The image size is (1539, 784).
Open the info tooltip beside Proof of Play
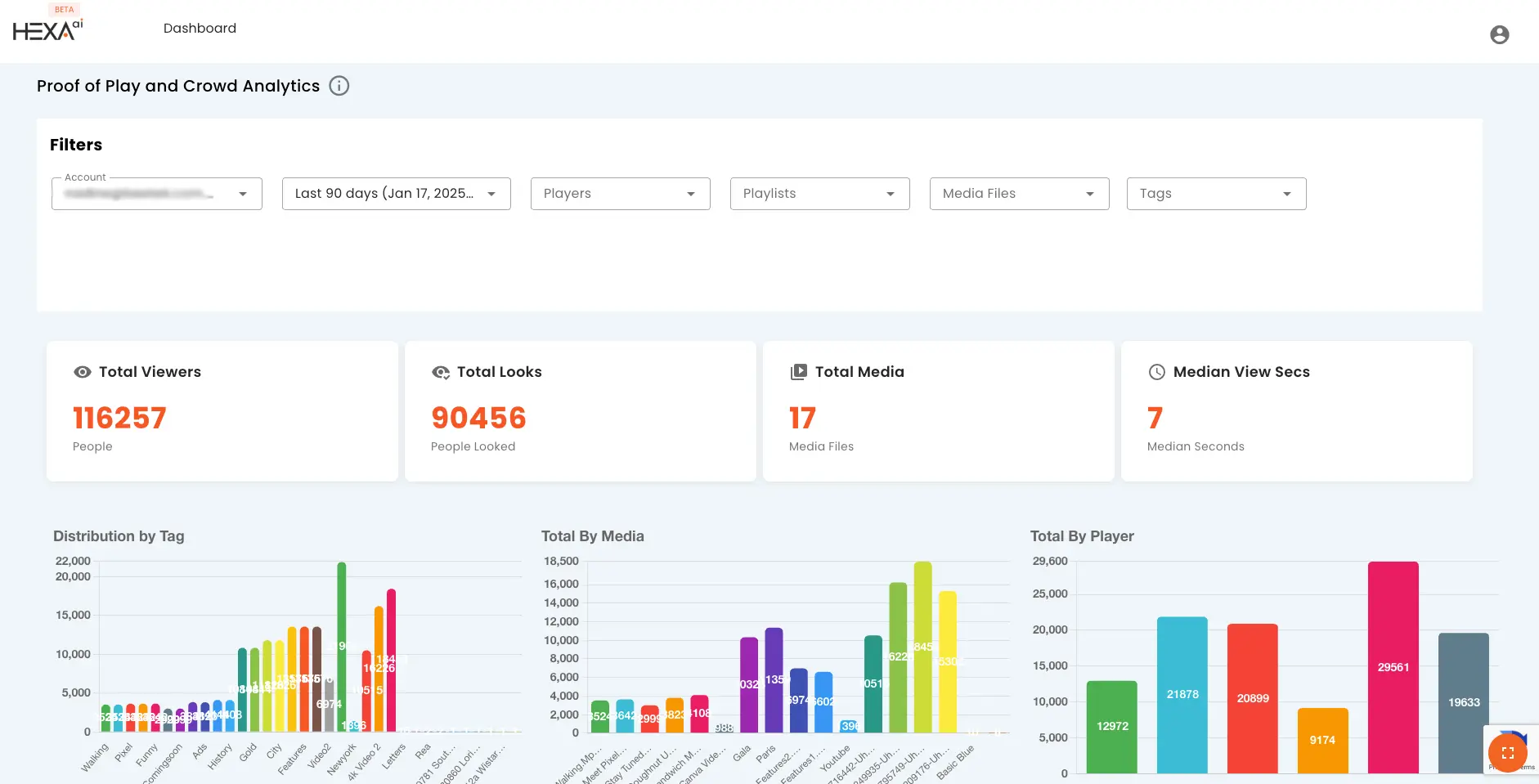(339, 86)
